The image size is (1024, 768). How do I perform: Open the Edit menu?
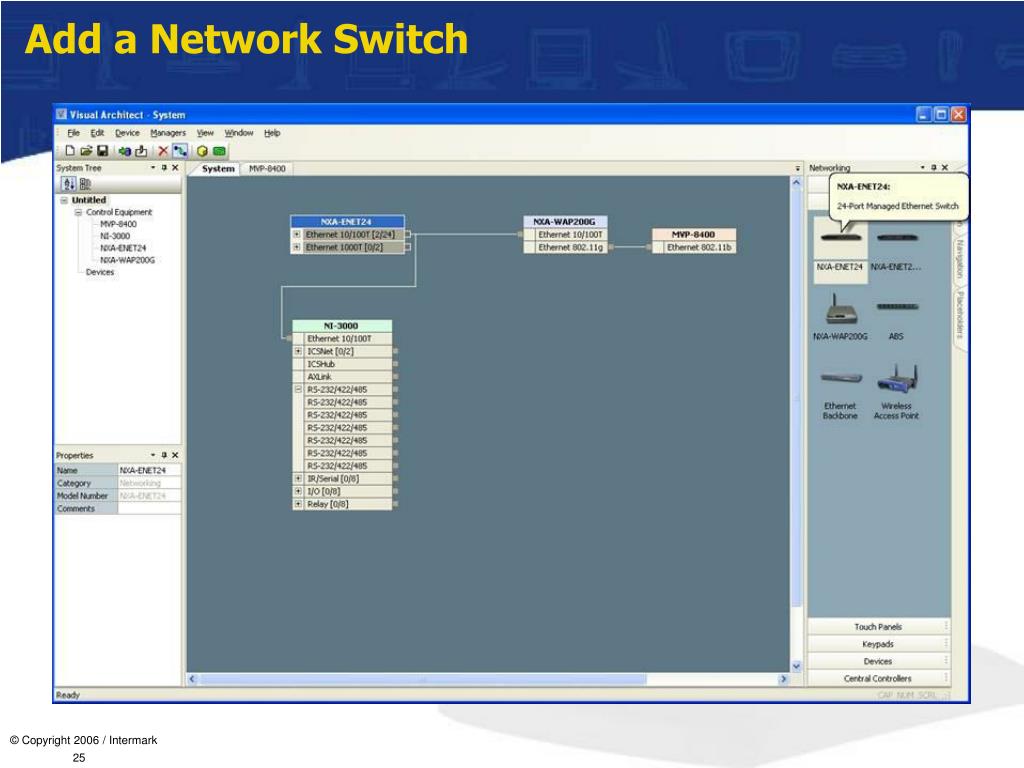[97, 133]
